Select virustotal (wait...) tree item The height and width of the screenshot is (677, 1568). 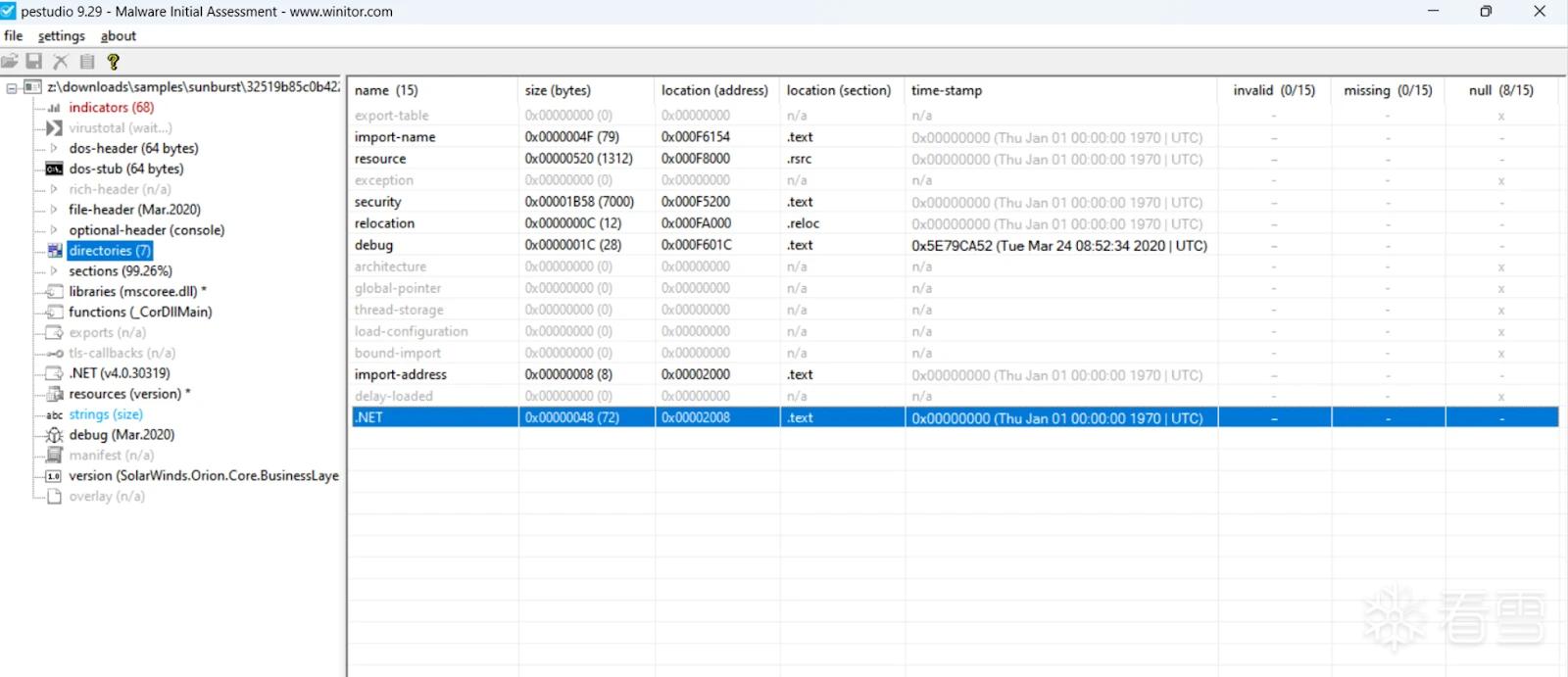click(x=121, y=128)
